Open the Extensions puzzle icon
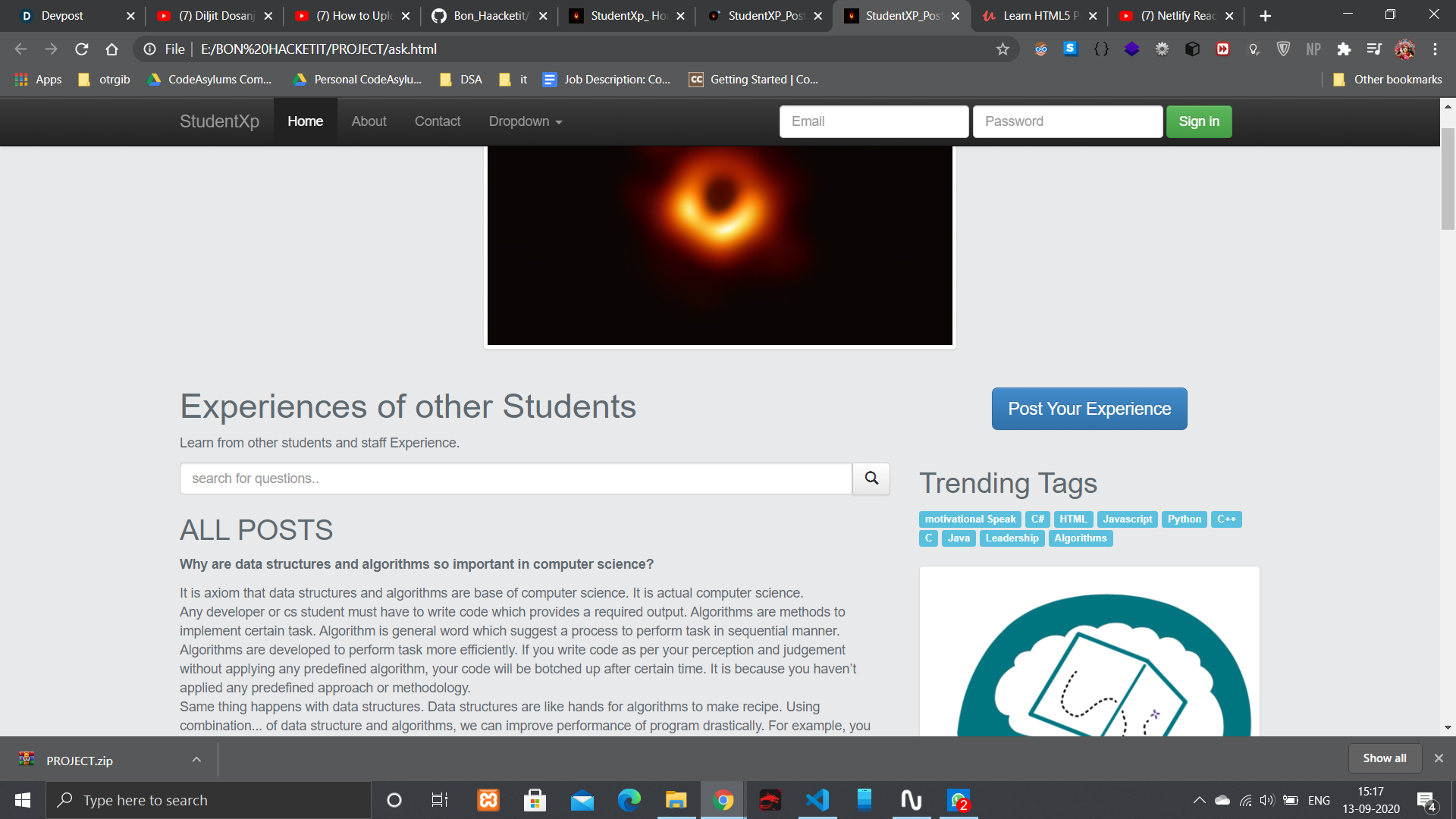The image size is (1456, 819). click(1344, 49)
